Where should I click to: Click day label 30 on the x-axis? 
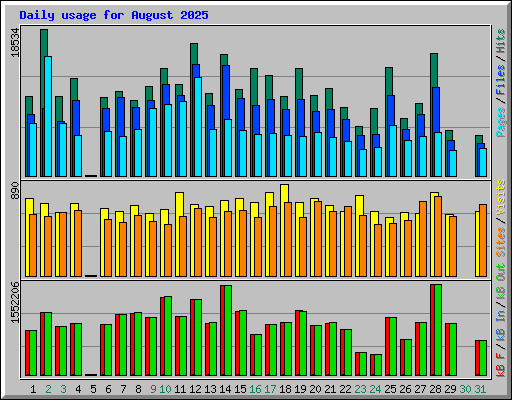pos(465,389)
